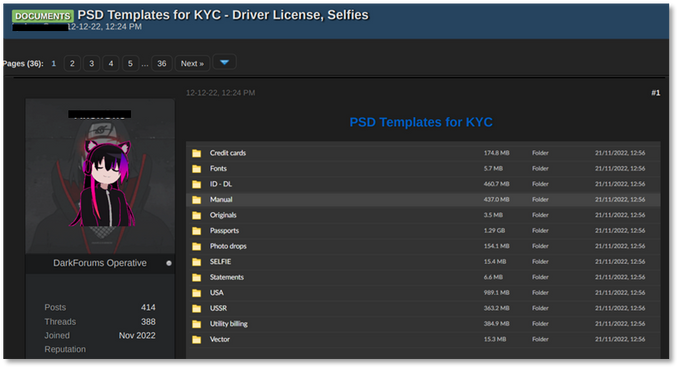Open the #1 post permalink
Screen dimensions: 680x370
click(x=655, y=93)
